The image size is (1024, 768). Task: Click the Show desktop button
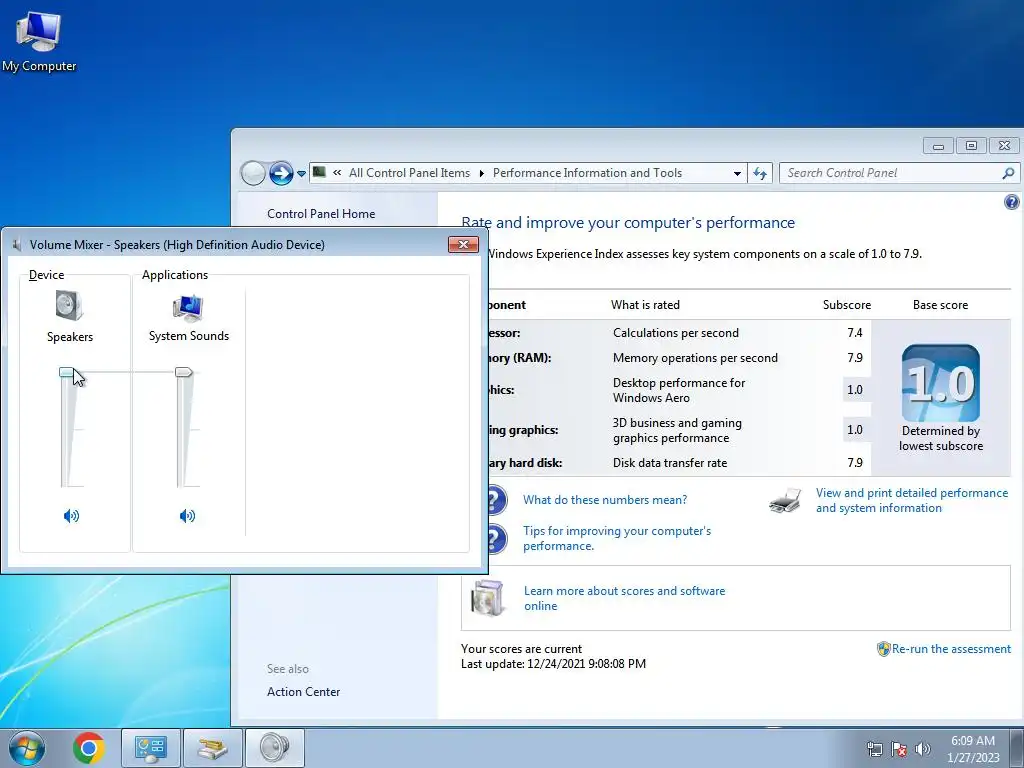1017,748
